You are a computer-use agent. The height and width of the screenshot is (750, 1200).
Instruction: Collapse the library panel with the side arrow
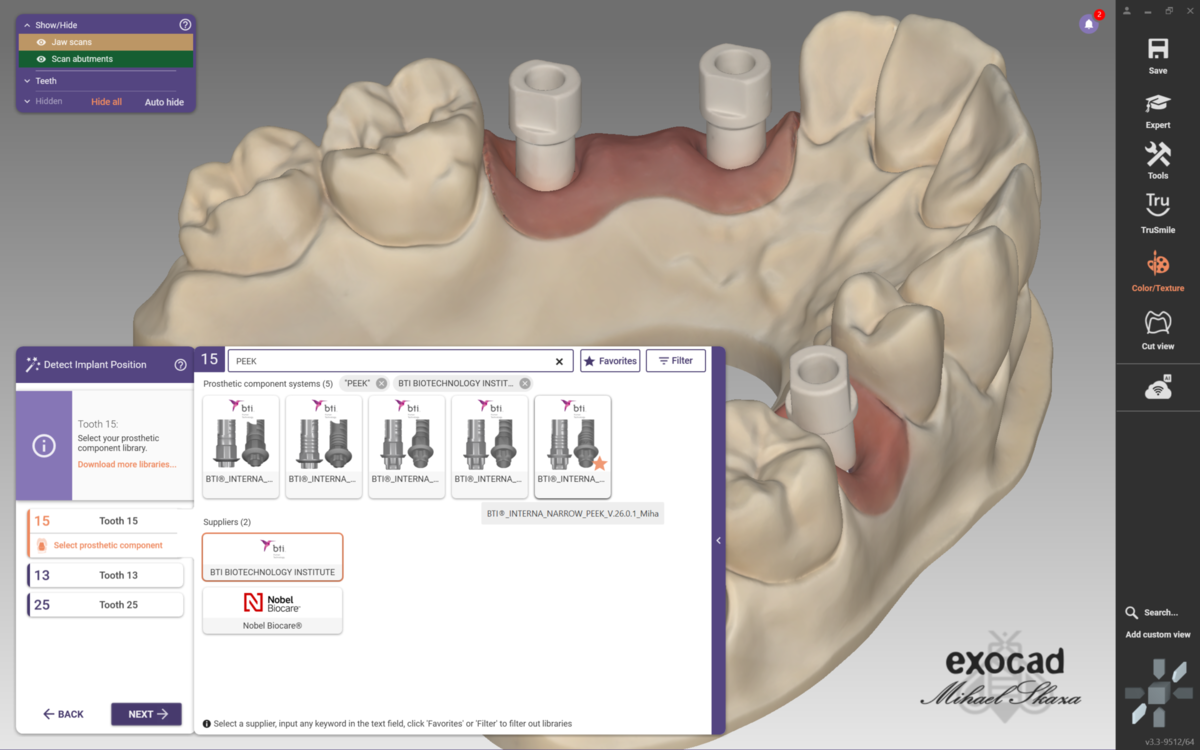click(x=718, y=541)
